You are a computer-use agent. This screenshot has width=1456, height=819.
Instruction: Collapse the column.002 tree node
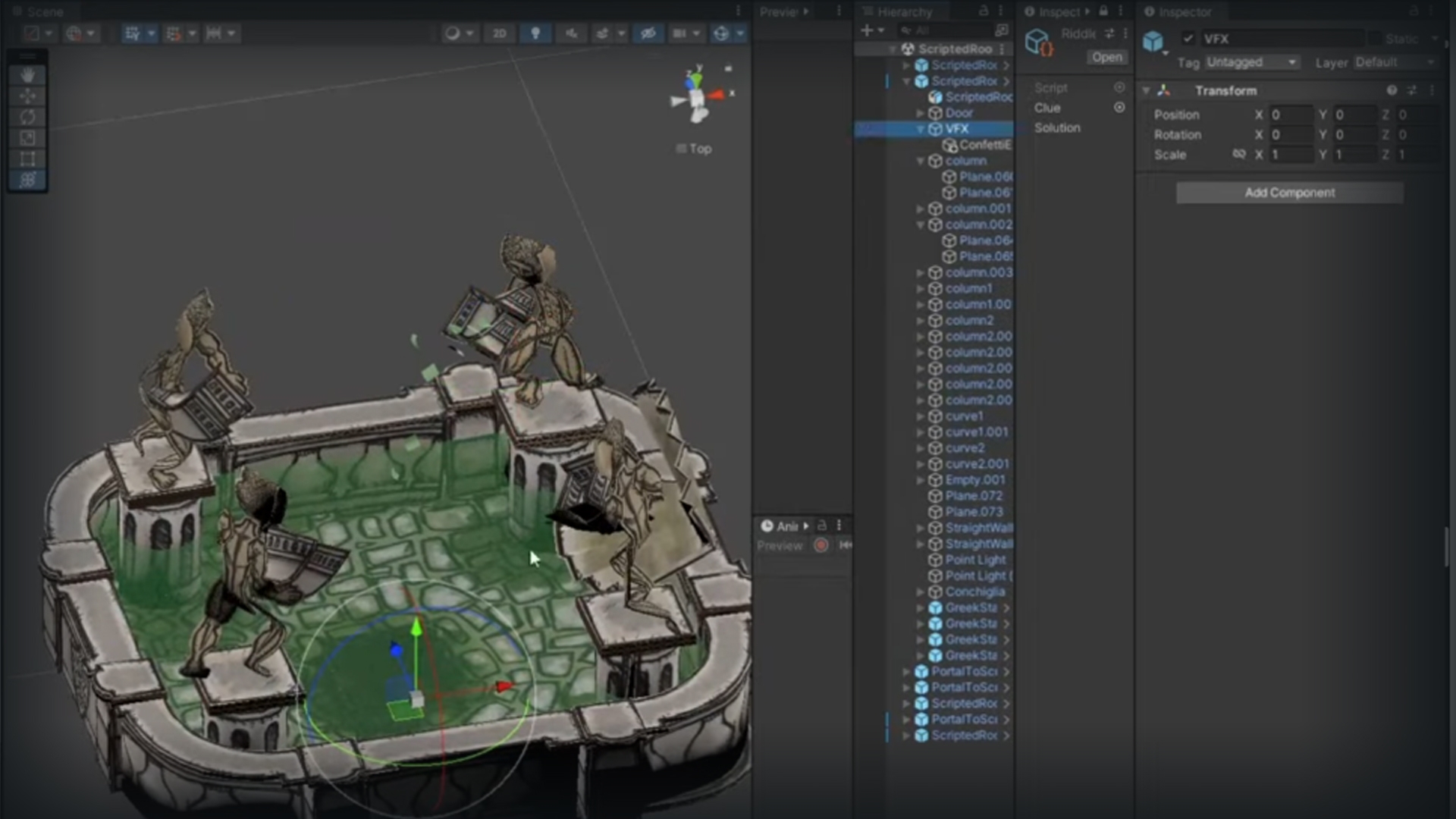pos(921,225)
